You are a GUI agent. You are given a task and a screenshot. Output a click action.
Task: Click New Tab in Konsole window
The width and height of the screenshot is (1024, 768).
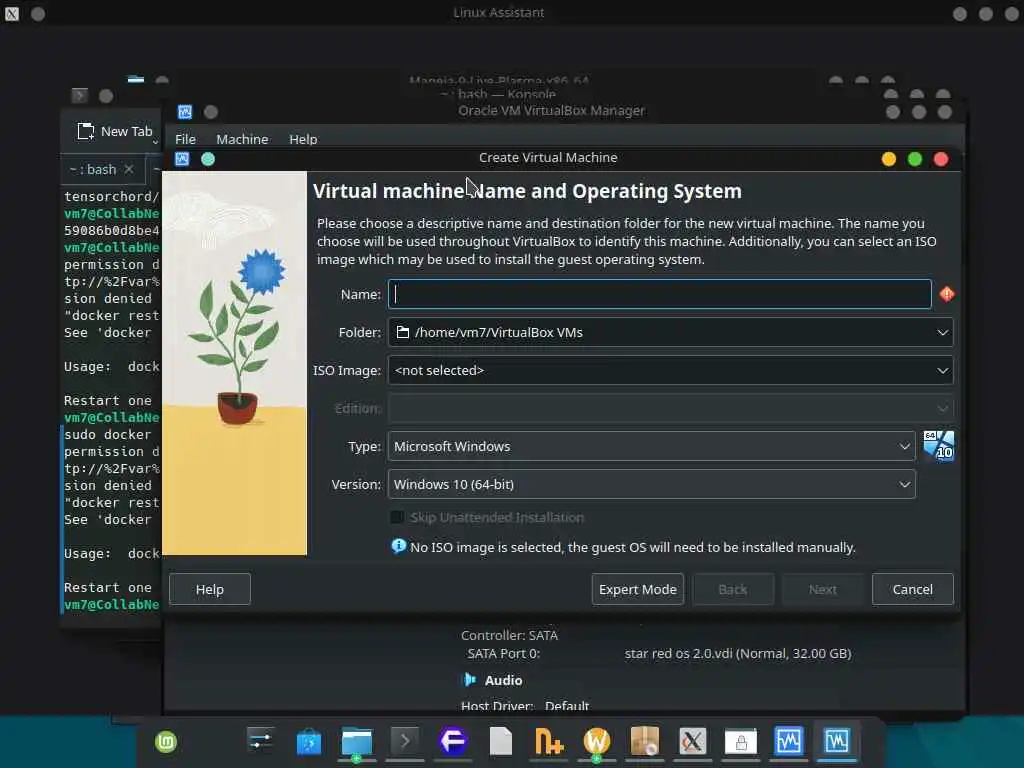115,131
